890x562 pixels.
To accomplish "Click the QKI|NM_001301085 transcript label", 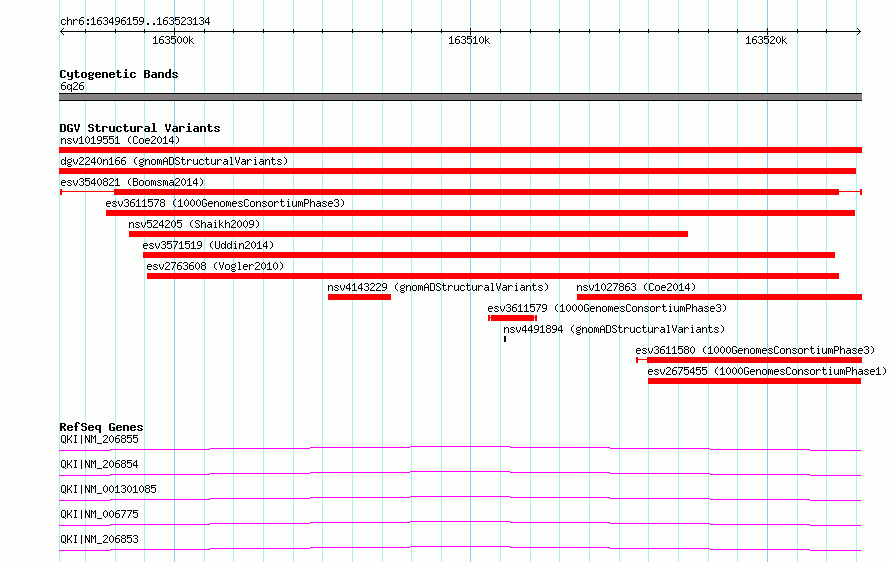I will pyautogui.click(x=108, y=489).
